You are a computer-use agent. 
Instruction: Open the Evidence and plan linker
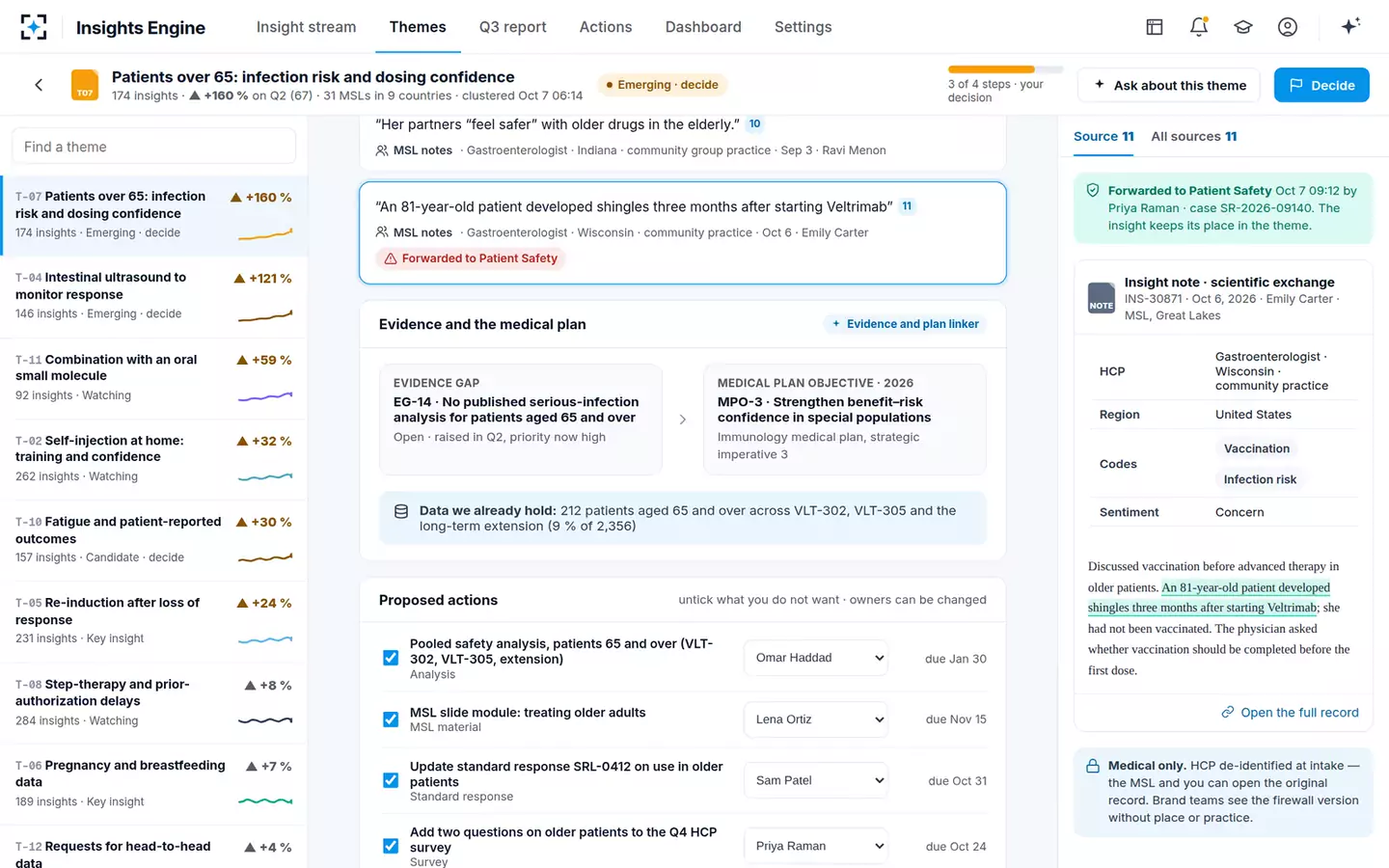[x=905, y=324]
